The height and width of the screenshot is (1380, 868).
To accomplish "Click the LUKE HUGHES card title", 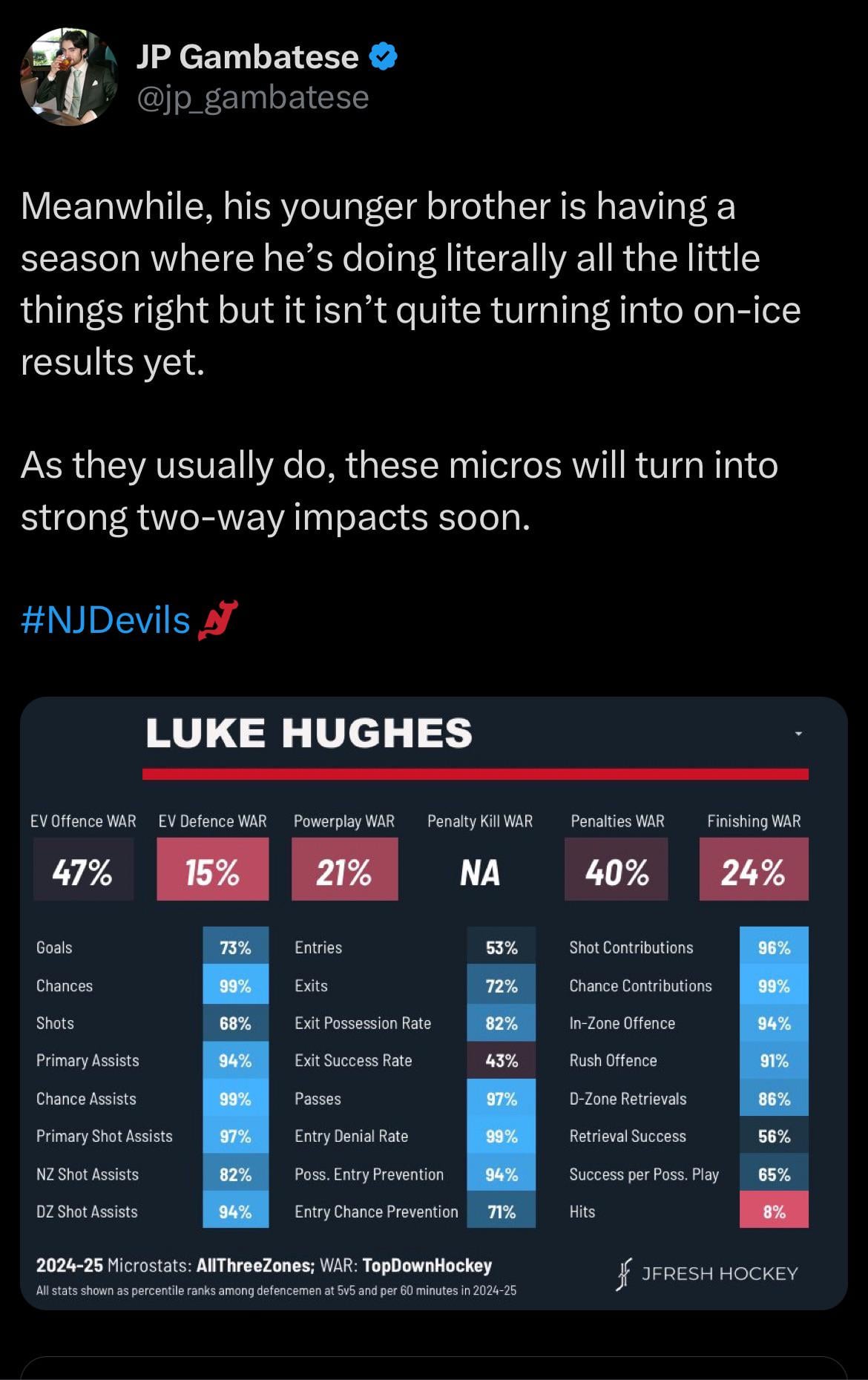I will tap(309, 732).
